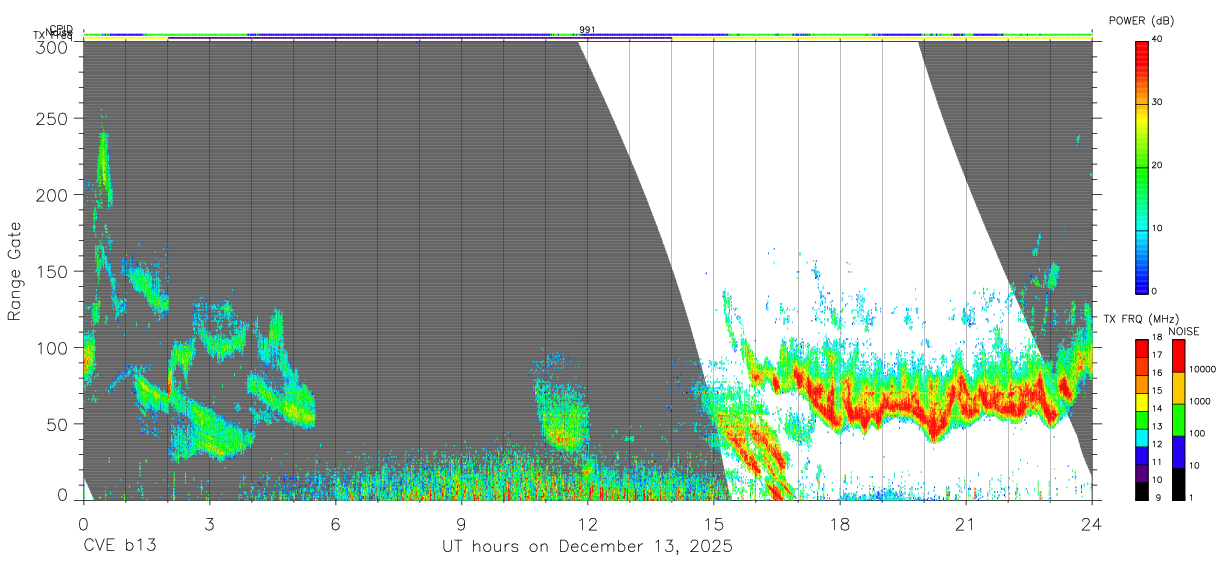This screenshot has height=567, width=1228.
Task: Click the 250 tick label on Range Gate axis
Action: click(51, 119)
